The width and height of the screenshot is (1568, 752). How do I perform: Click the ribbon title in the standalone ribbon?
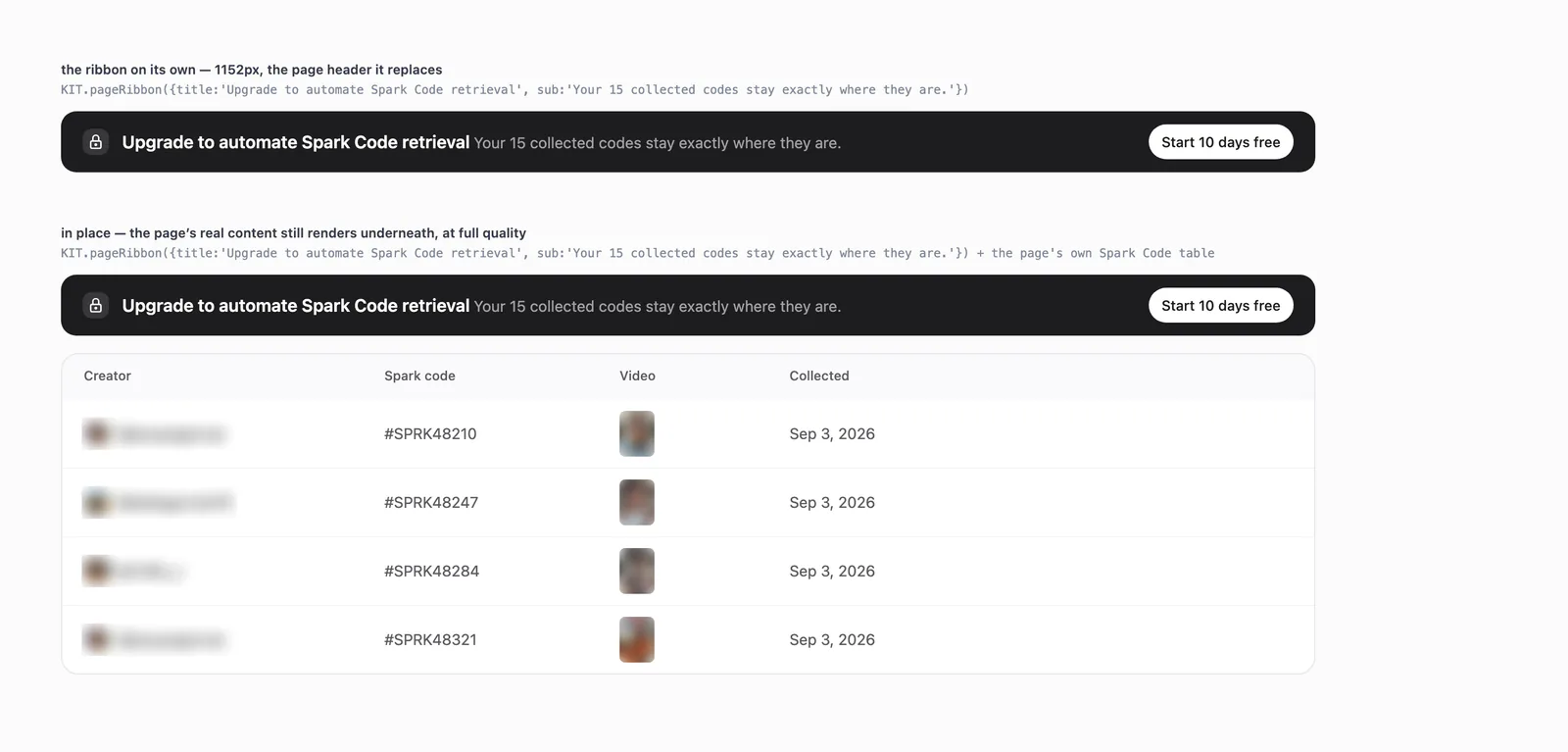click(296, 142)
